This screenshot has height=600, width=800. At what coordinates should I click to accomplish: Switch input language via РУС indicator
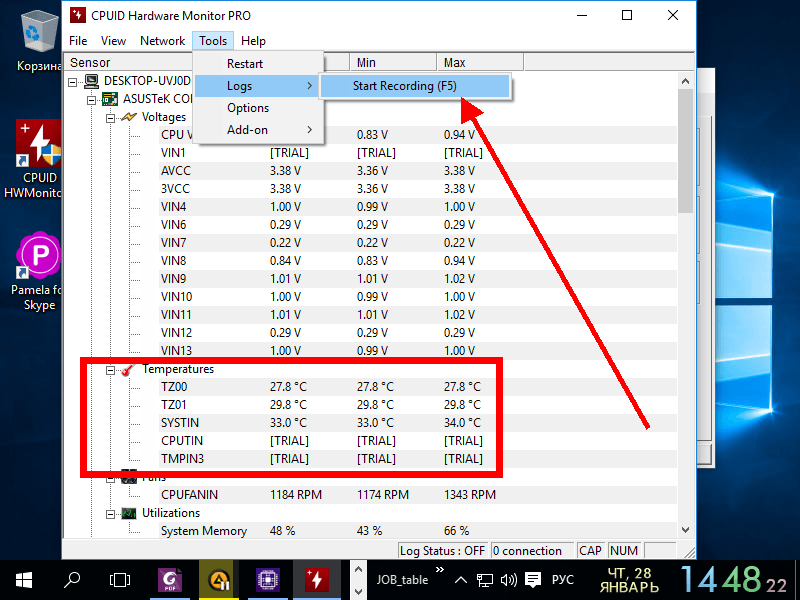(x=563, y=580)
